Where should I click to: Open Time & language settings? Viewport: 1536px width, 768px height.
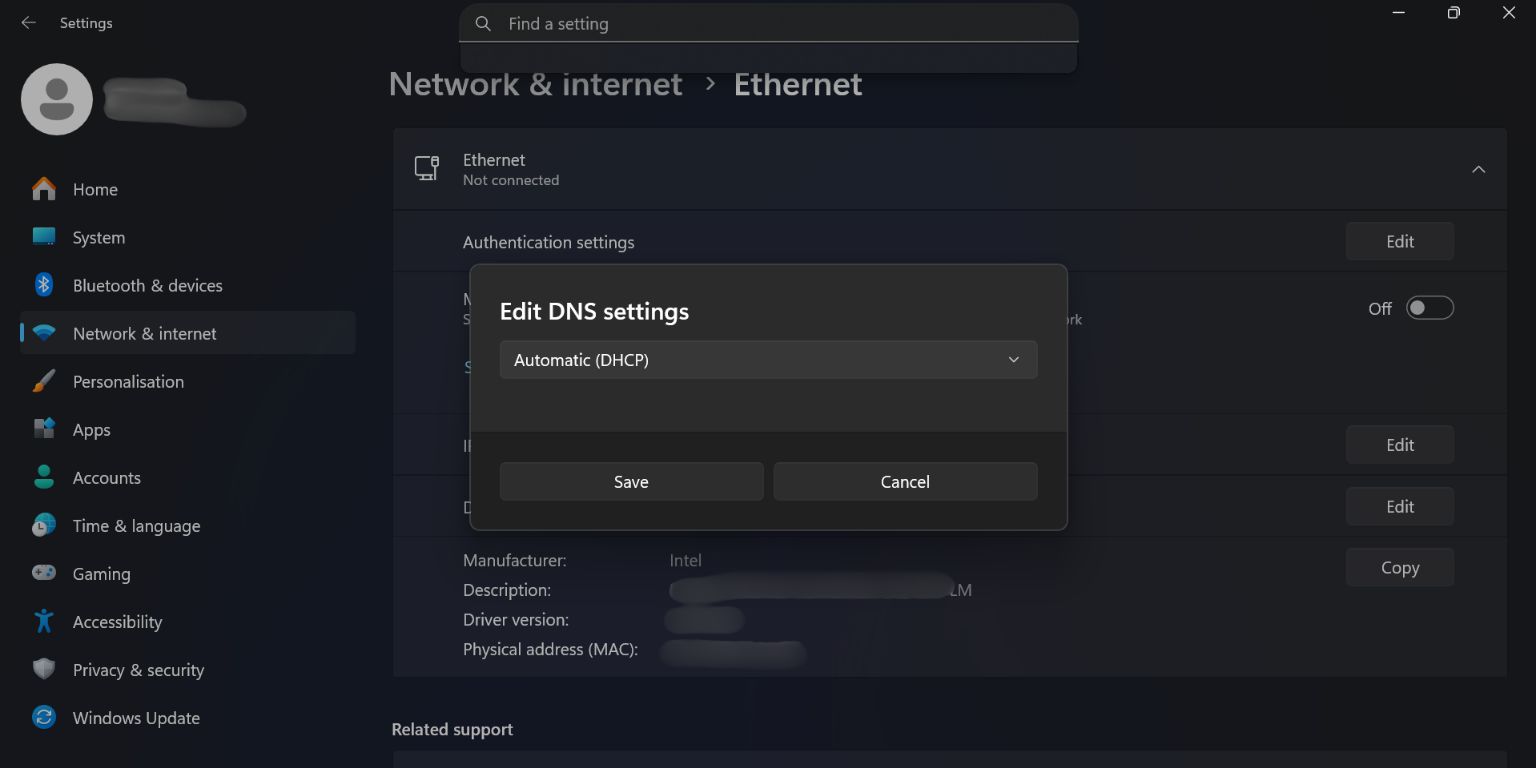pos(44,525)
